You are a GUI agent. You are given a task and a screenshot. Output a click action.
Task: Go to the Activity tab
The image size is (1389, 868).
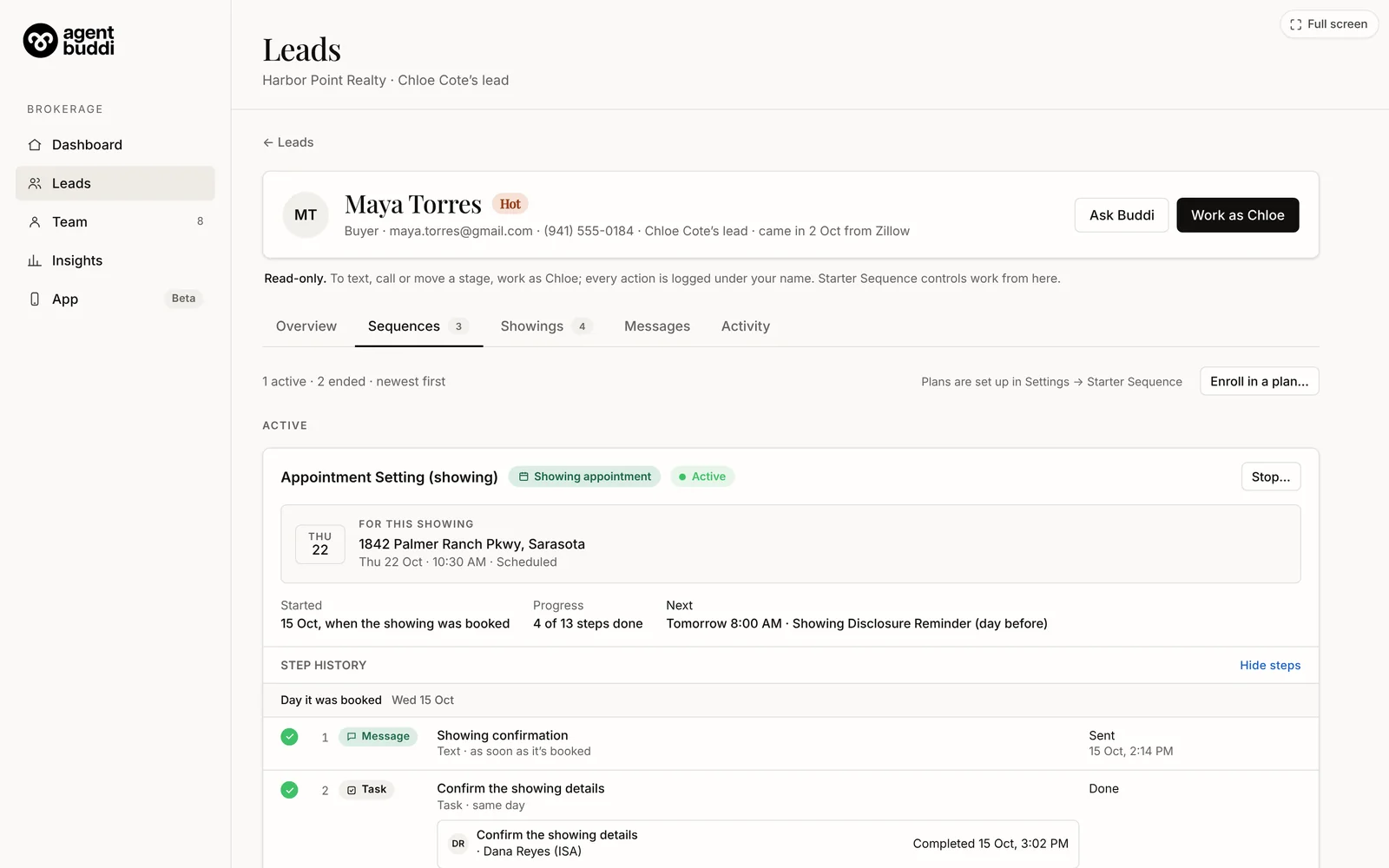[x=746, y=326]
